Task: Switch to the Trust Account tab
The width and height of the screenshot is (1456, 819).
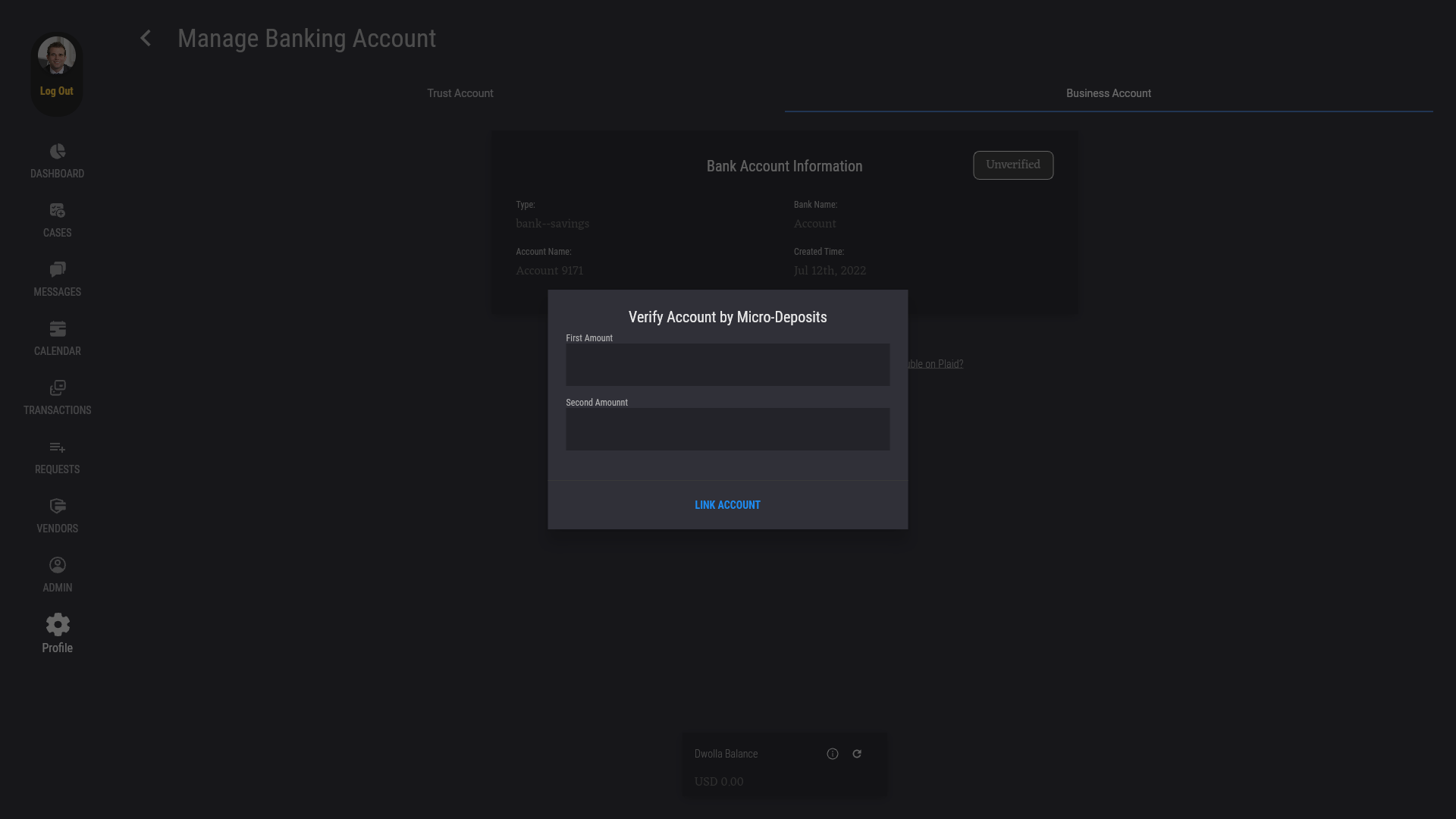Action: 460,93
